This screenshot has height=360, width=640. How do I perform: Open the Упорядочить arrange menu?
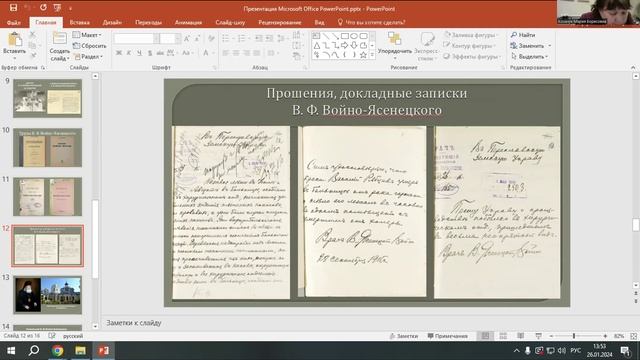pyautogui.click(x=395, y=46)
